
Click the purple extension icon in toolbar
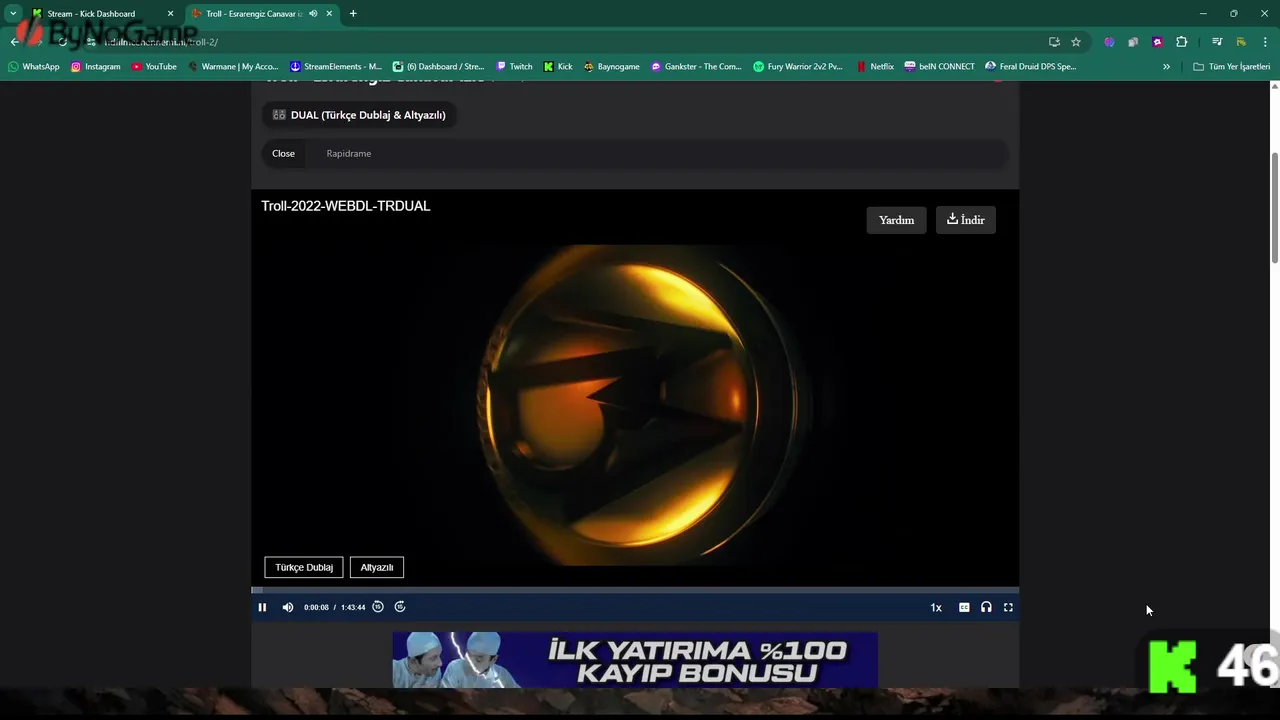pyautogui.click(x=1109, y=42)
